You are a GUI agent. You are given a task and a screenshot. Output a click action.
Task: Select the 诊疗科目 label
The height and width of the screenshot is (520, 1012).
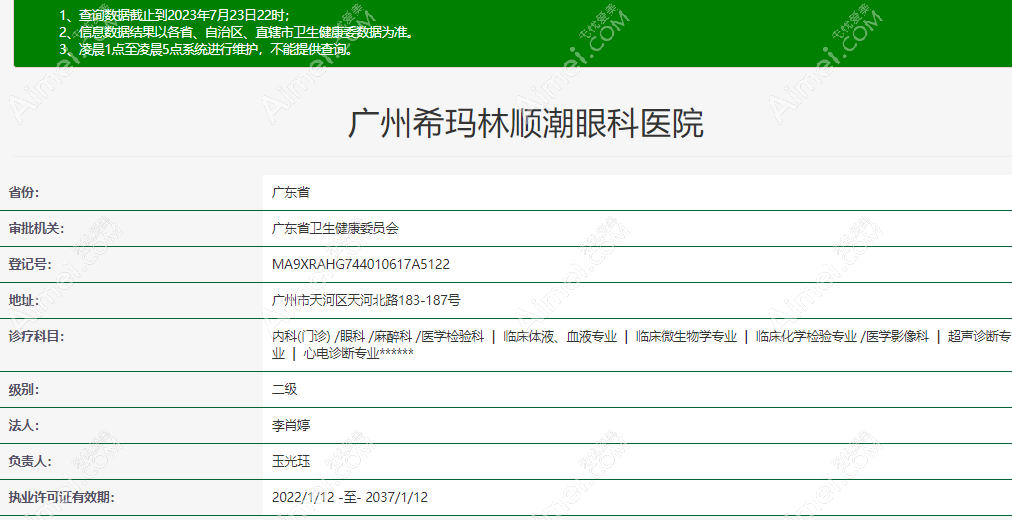click(37, 336)
